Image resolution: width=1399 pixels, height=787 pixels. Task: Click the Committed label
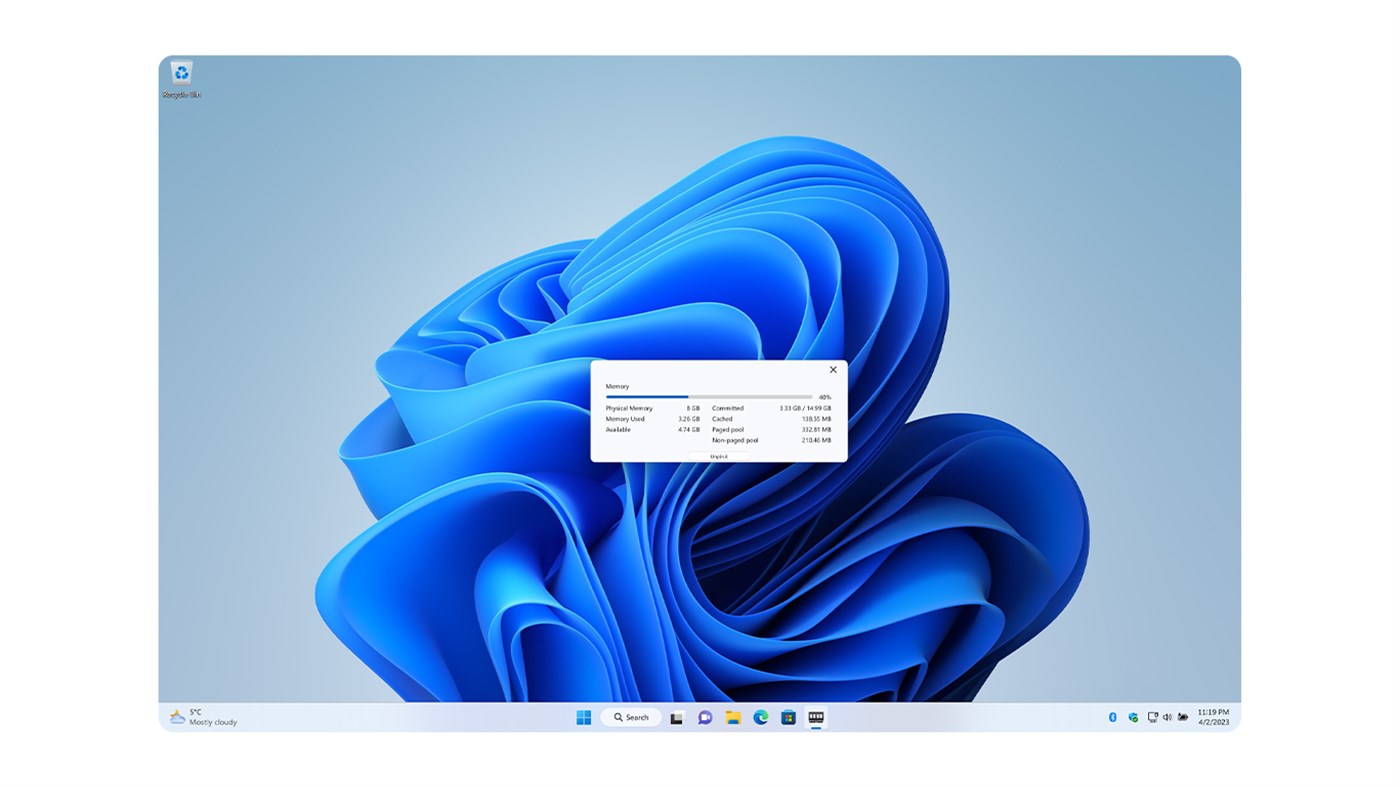click(x=728, y=408)
